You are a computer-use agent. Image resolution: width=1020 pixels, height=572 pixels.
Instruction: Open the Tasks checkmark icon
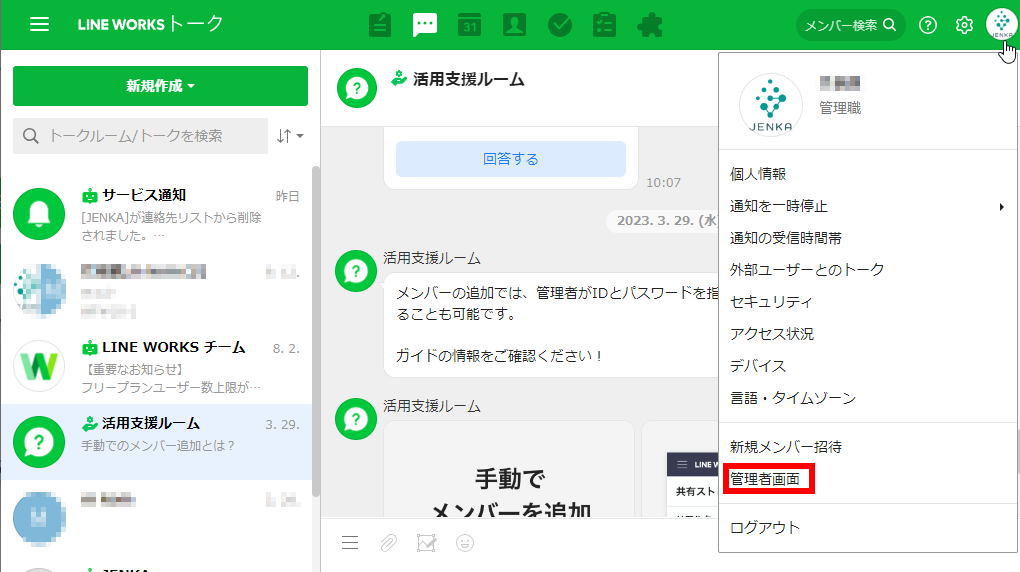pyautogui.click(x=559, y=25)
